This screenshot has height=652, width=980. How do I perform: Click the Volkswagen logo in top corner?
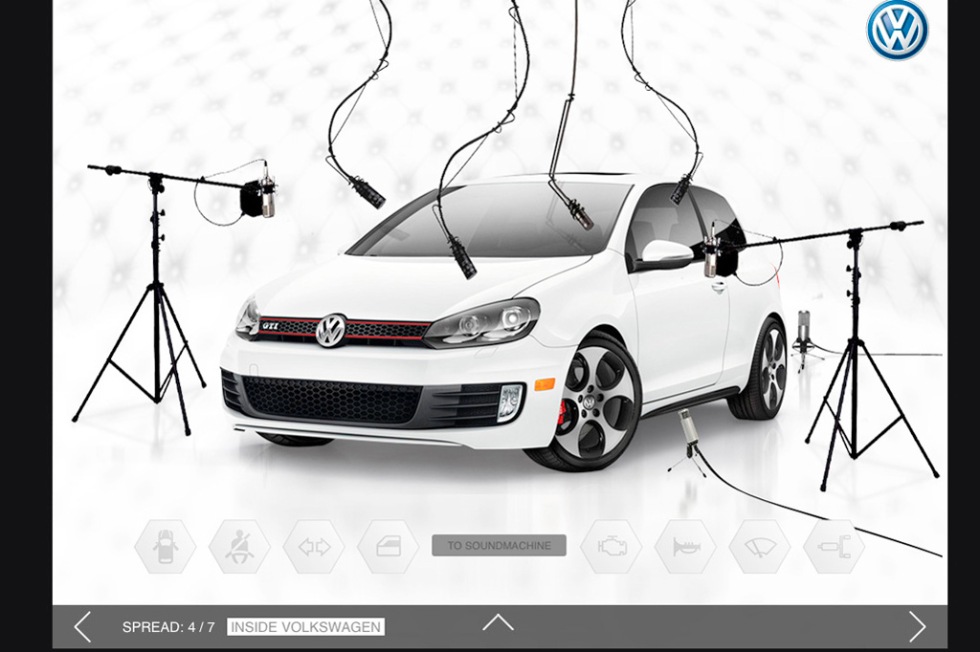click(x=897, y=30)
